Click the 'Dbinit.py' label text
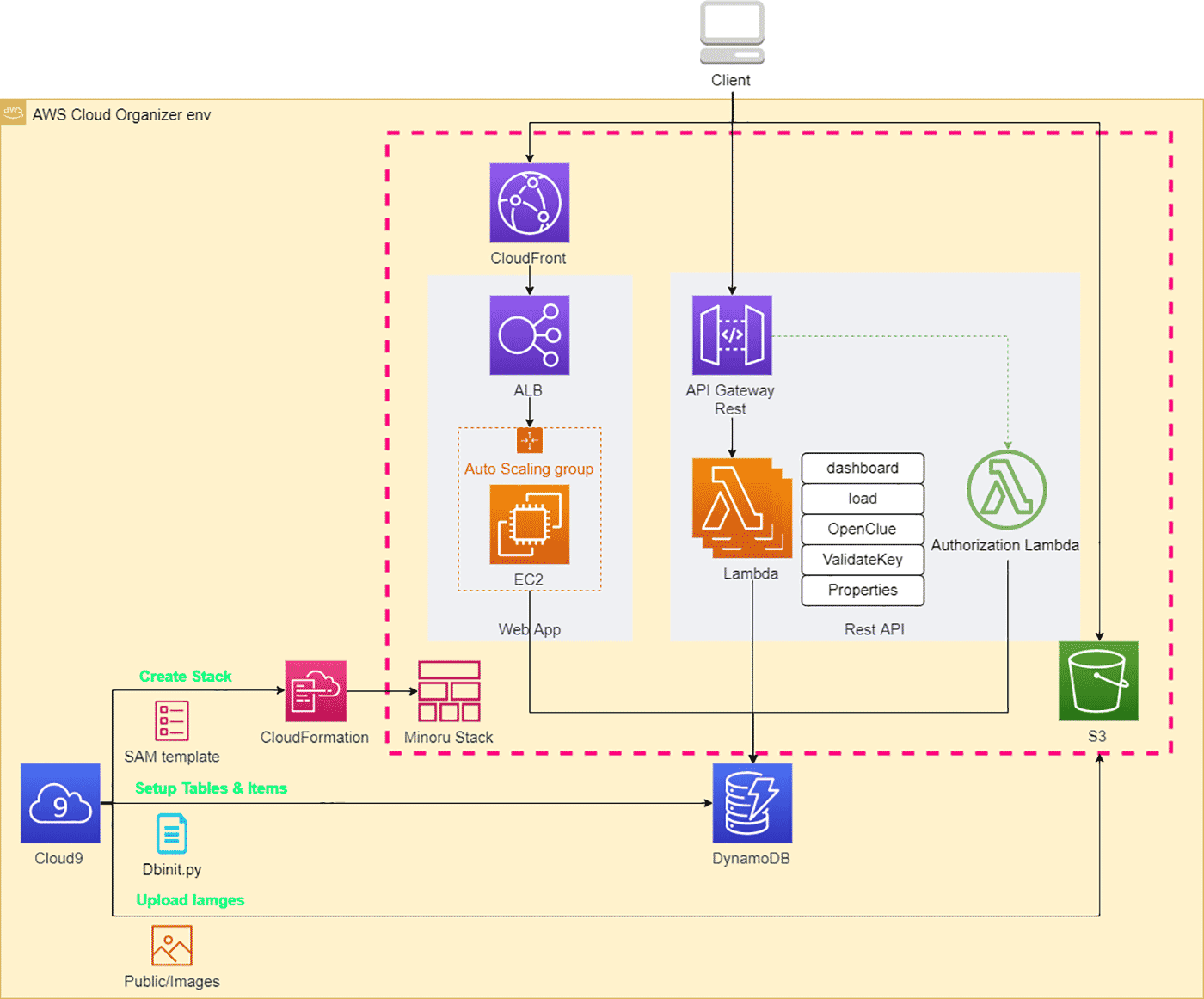1204x999 pixels. tap(172, 869)
